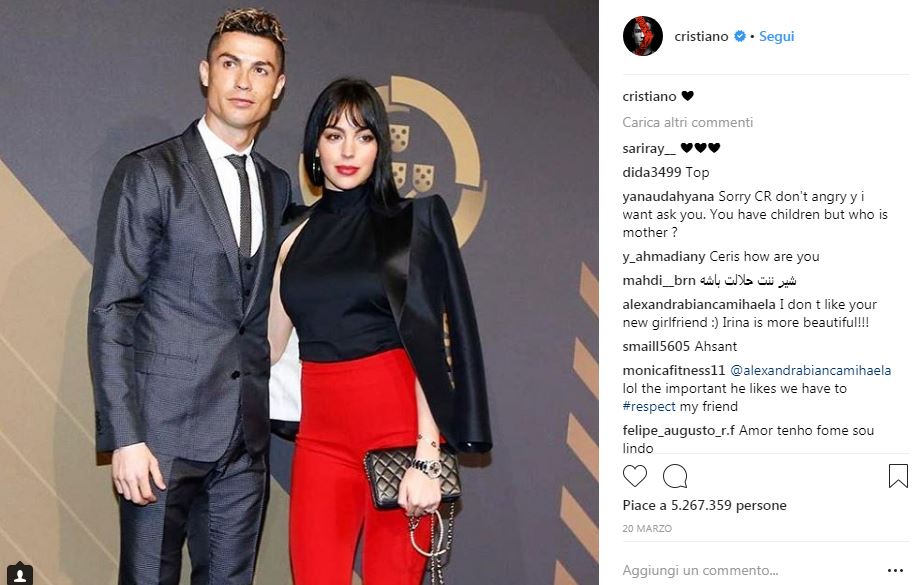Click the @alexandrabiancamihaela mention

point(811,370)
